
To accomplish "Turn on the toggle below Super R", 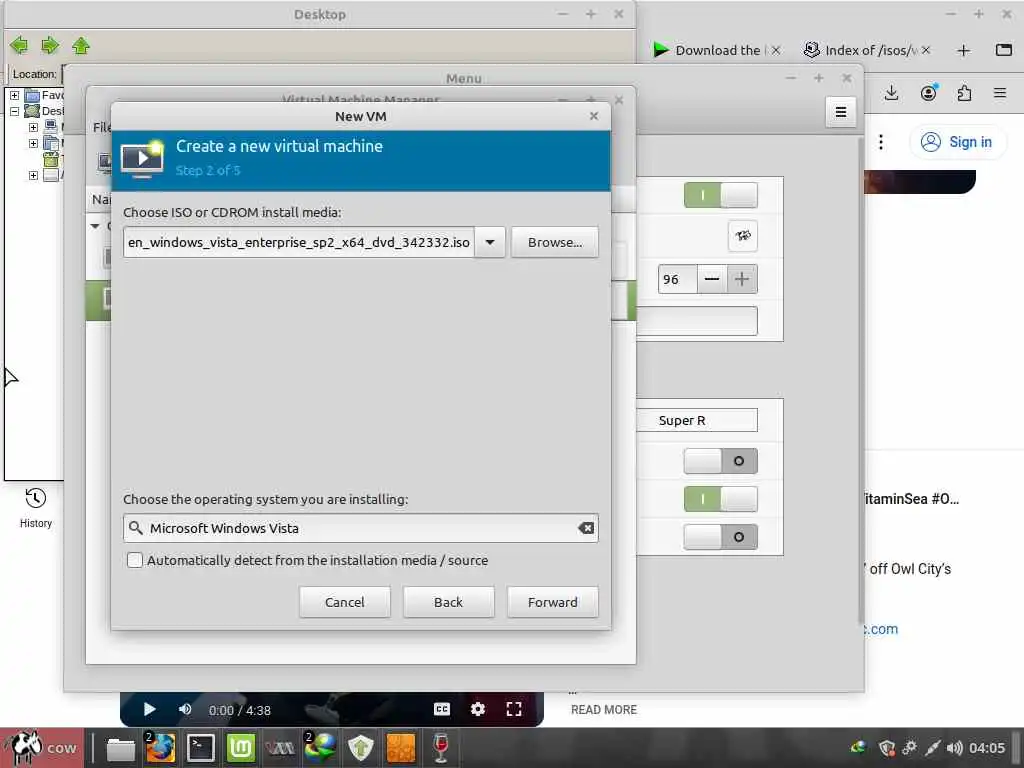I will [x=720, y=460].
